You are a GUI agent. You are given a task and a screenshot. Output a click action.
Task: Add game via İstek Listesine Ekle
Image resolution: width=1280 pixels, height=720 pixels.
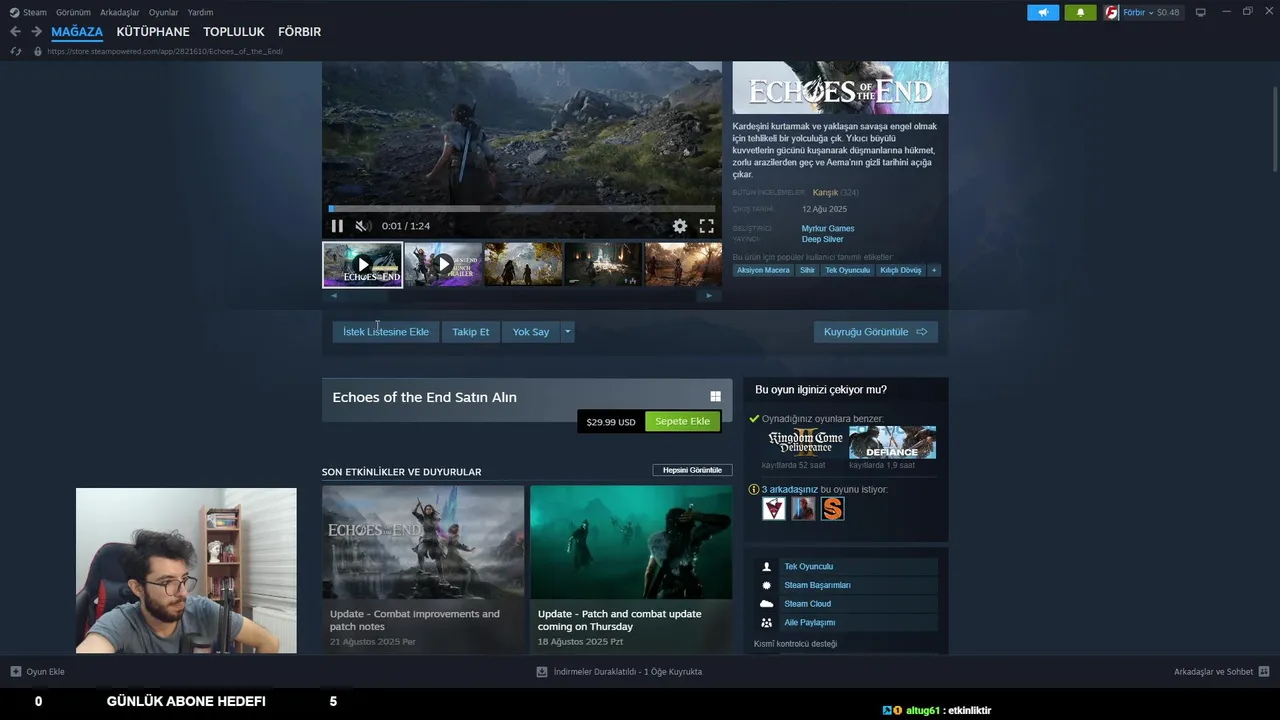coord(386,332)
